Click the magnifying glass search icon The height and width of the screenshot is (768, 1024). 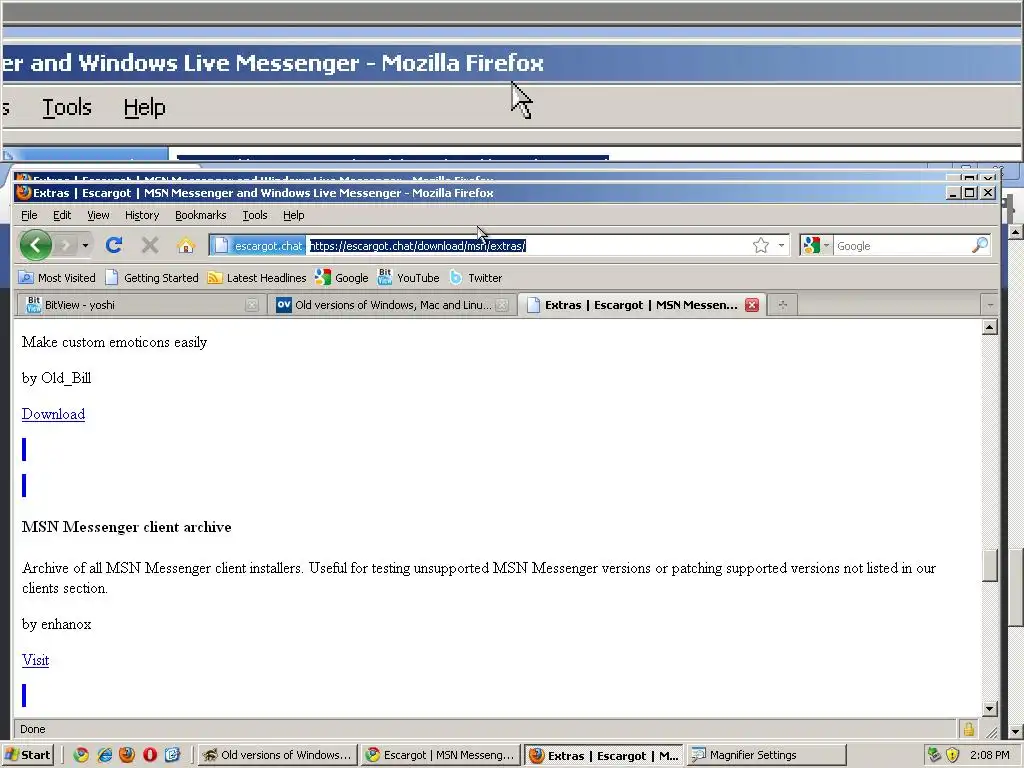click(x=980, y=246)
